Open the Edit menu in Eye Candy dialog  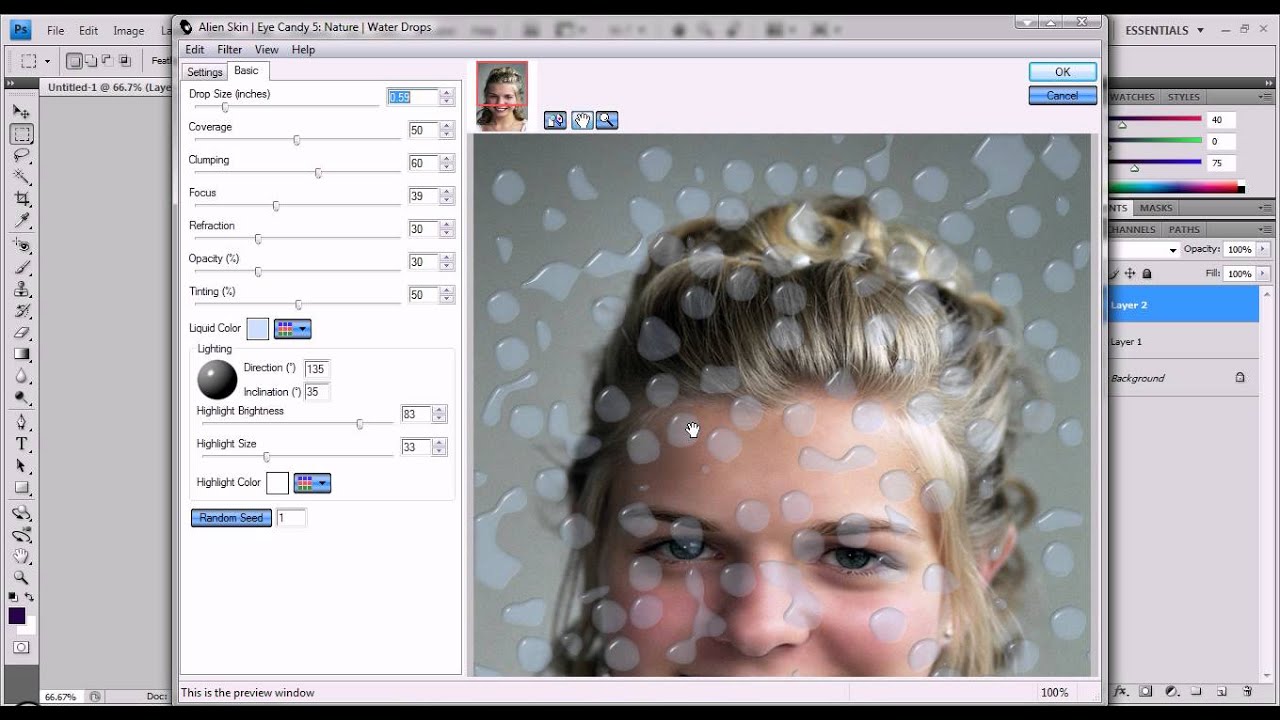[x=195, y=49]
